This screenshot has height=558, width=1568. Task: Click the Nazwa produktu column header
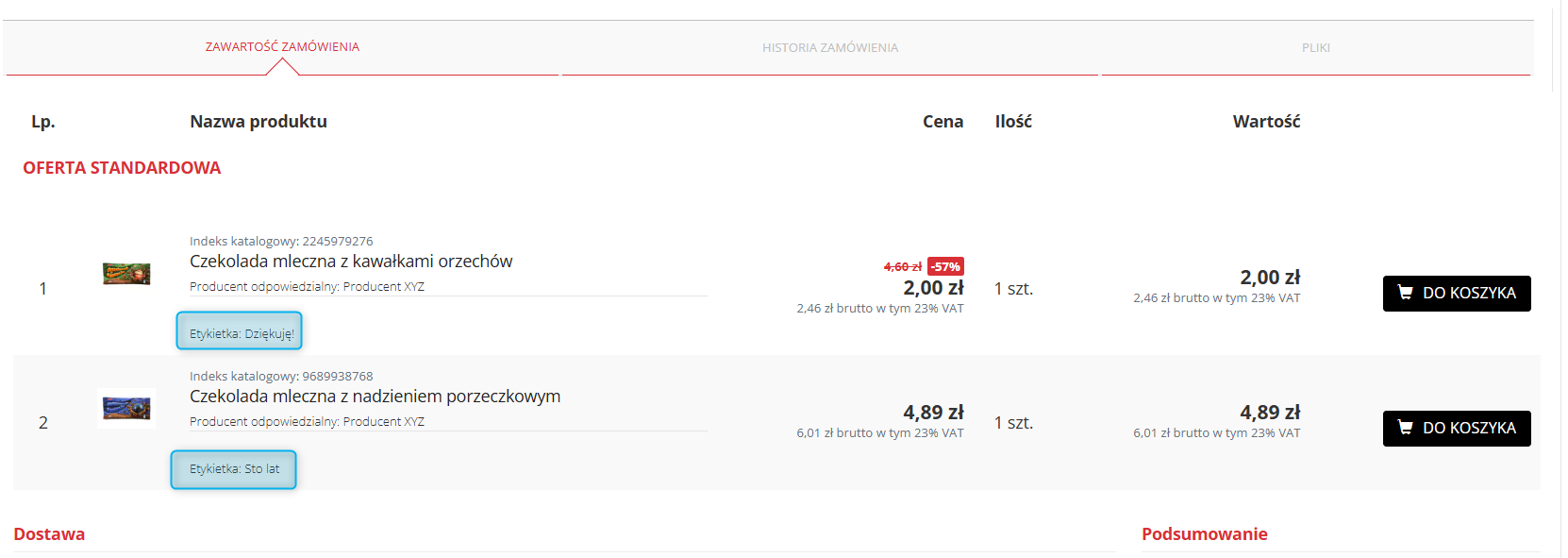pyautogui.click(x=259, y=122)
